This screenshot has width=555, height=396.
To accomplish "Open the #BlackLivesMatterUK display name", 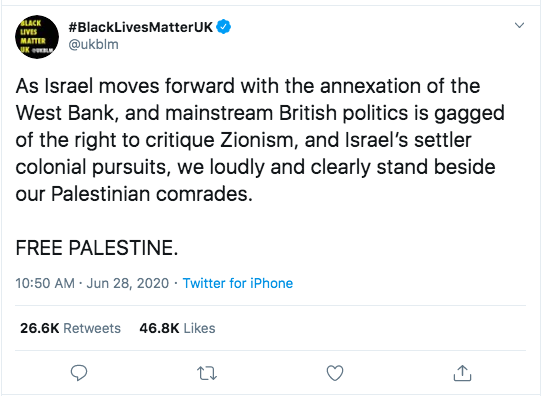I will click(141, 27).
